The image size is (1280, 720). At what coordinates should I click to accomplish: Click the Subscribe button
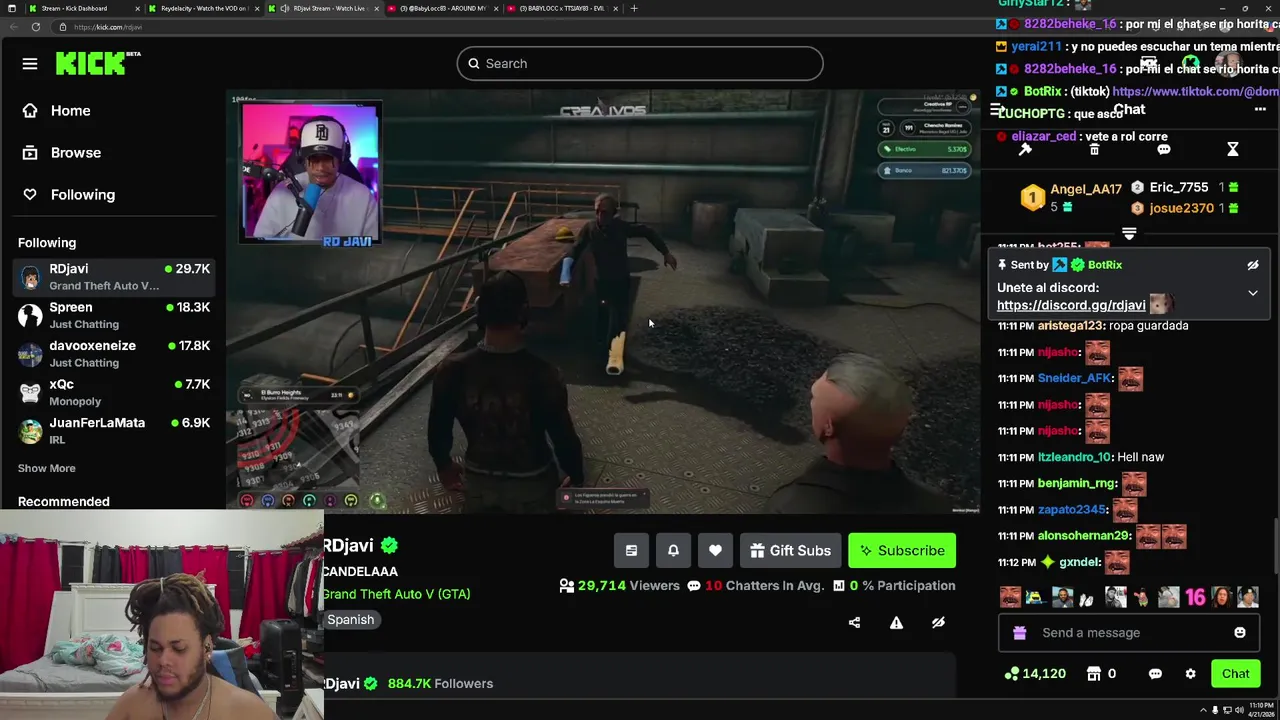tap(902, 551)
